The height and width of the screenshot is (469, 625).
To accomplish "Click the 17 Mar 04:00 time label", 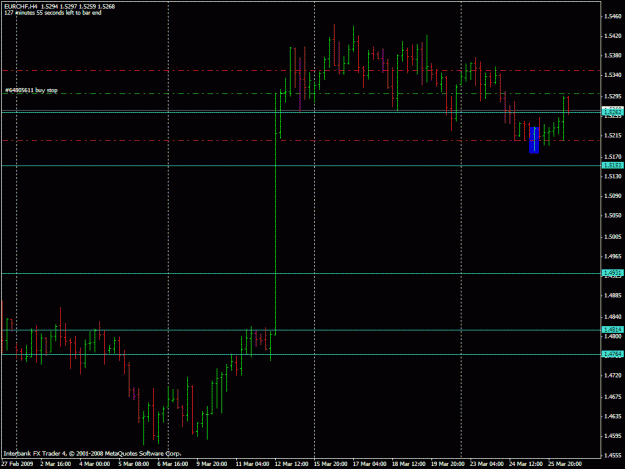I will pos(369,464).
